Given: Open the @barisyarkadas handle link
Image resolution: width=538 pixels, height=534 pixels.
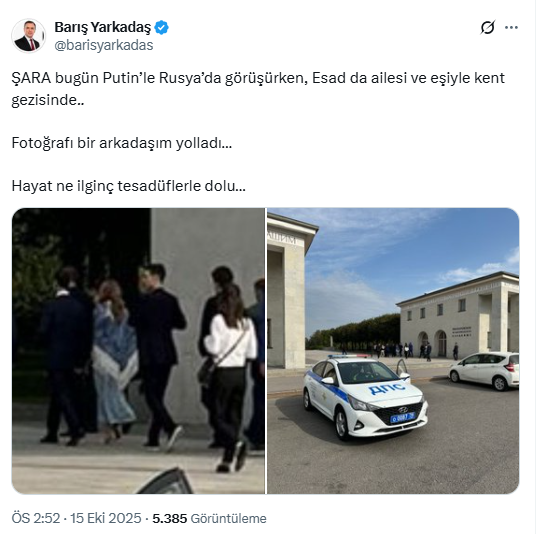Looking at the screenshot, I should tap(104, 45).
